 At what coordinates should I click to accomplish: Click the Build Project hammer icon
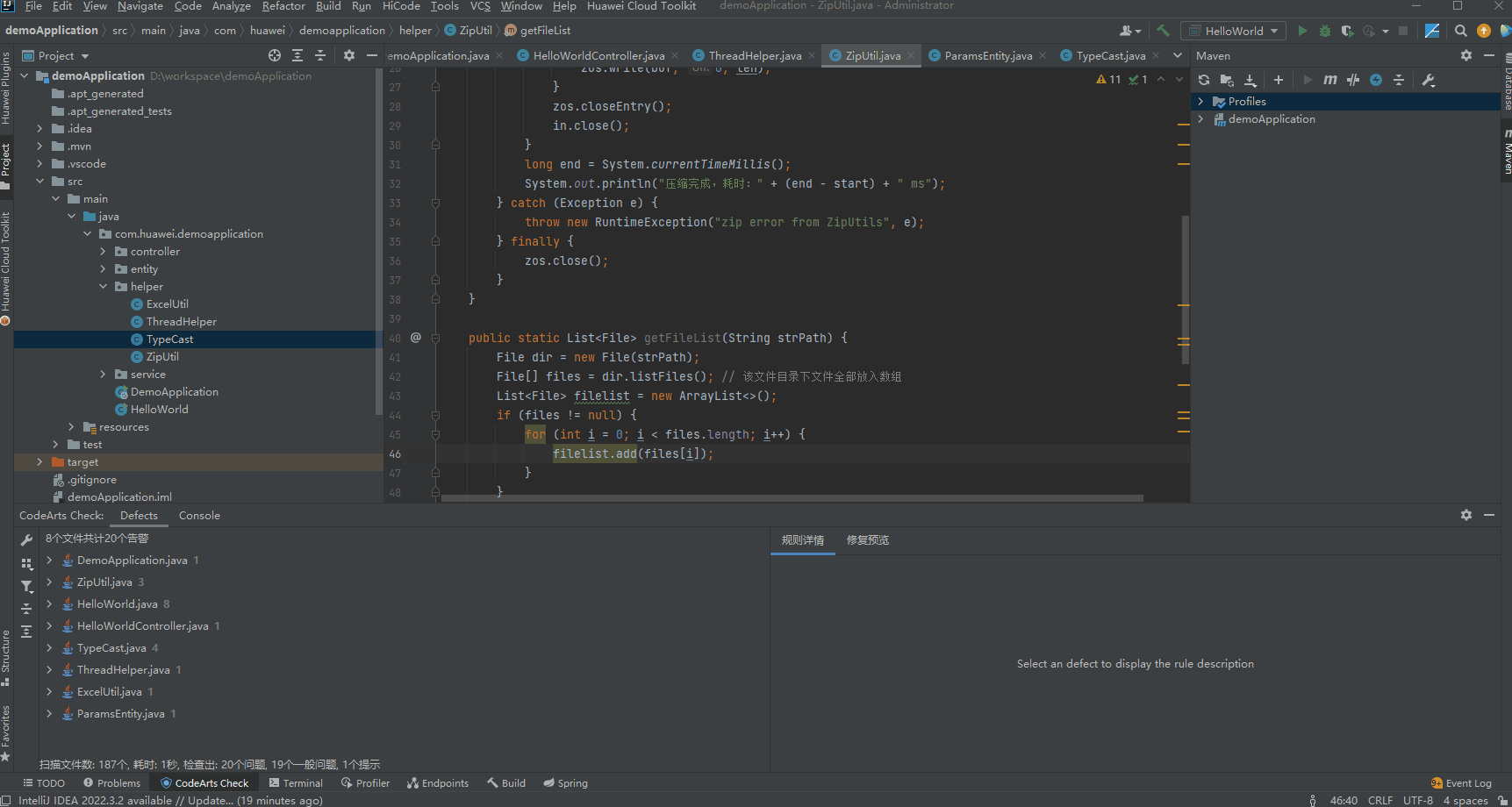click(x=1164, y=31)
